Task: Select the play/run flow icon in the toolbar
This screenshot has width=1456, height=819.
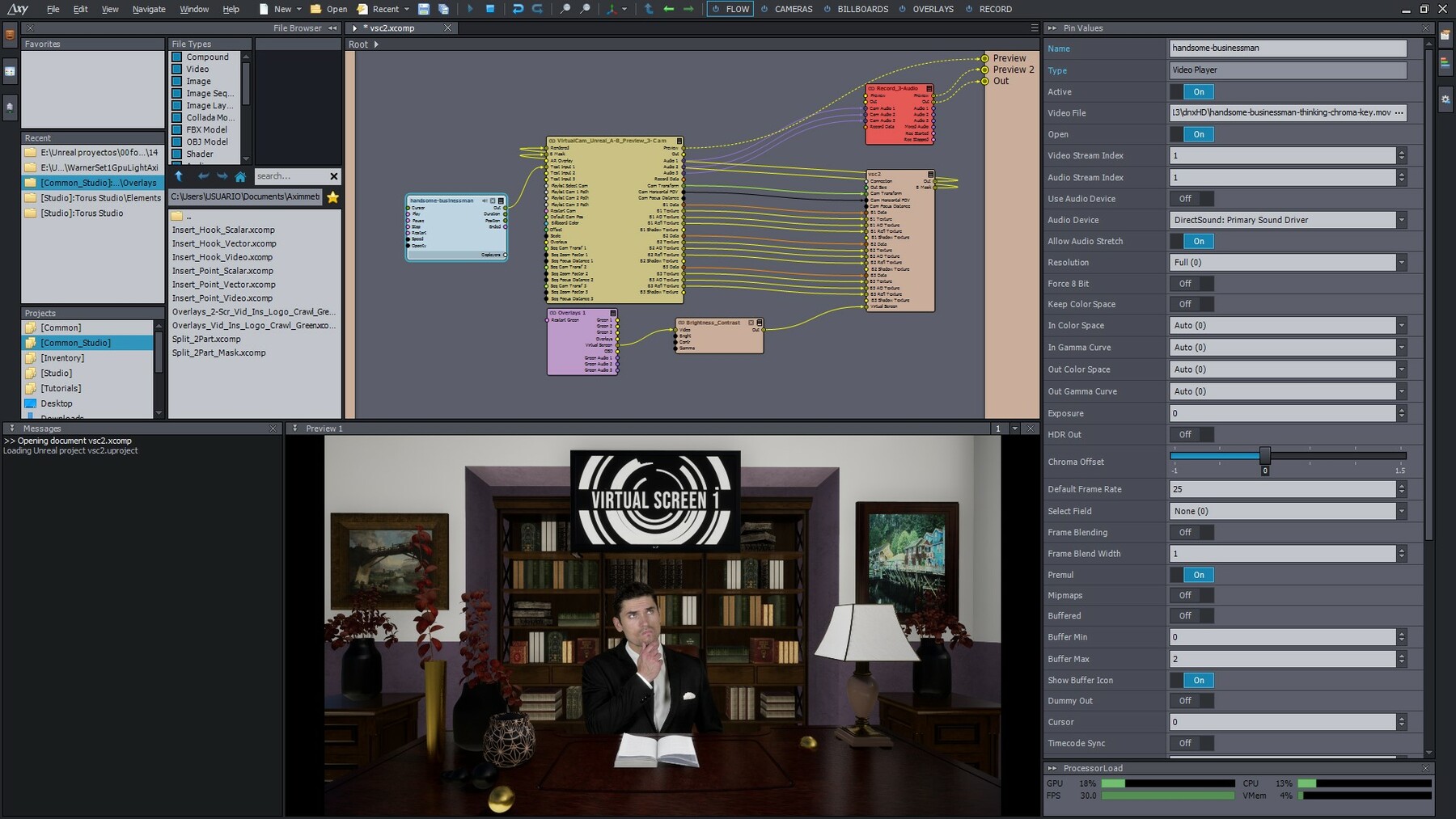Action: pos(471,9)
